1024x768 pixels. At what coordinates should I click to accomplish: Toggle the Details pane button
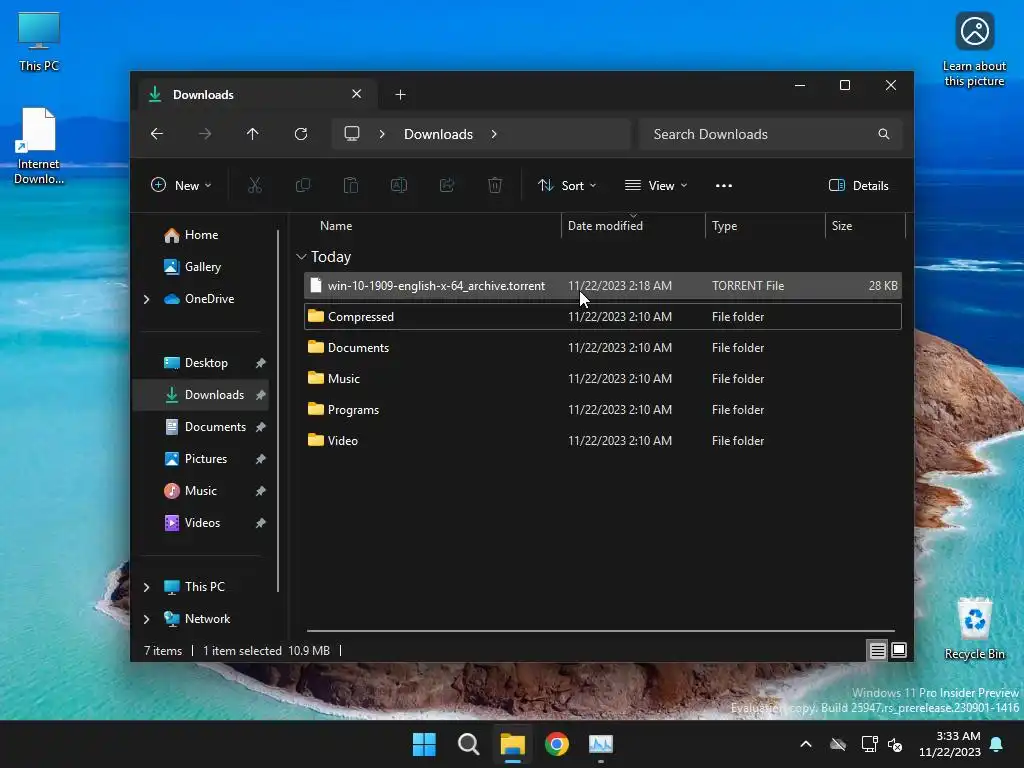[x=858, y=185]
